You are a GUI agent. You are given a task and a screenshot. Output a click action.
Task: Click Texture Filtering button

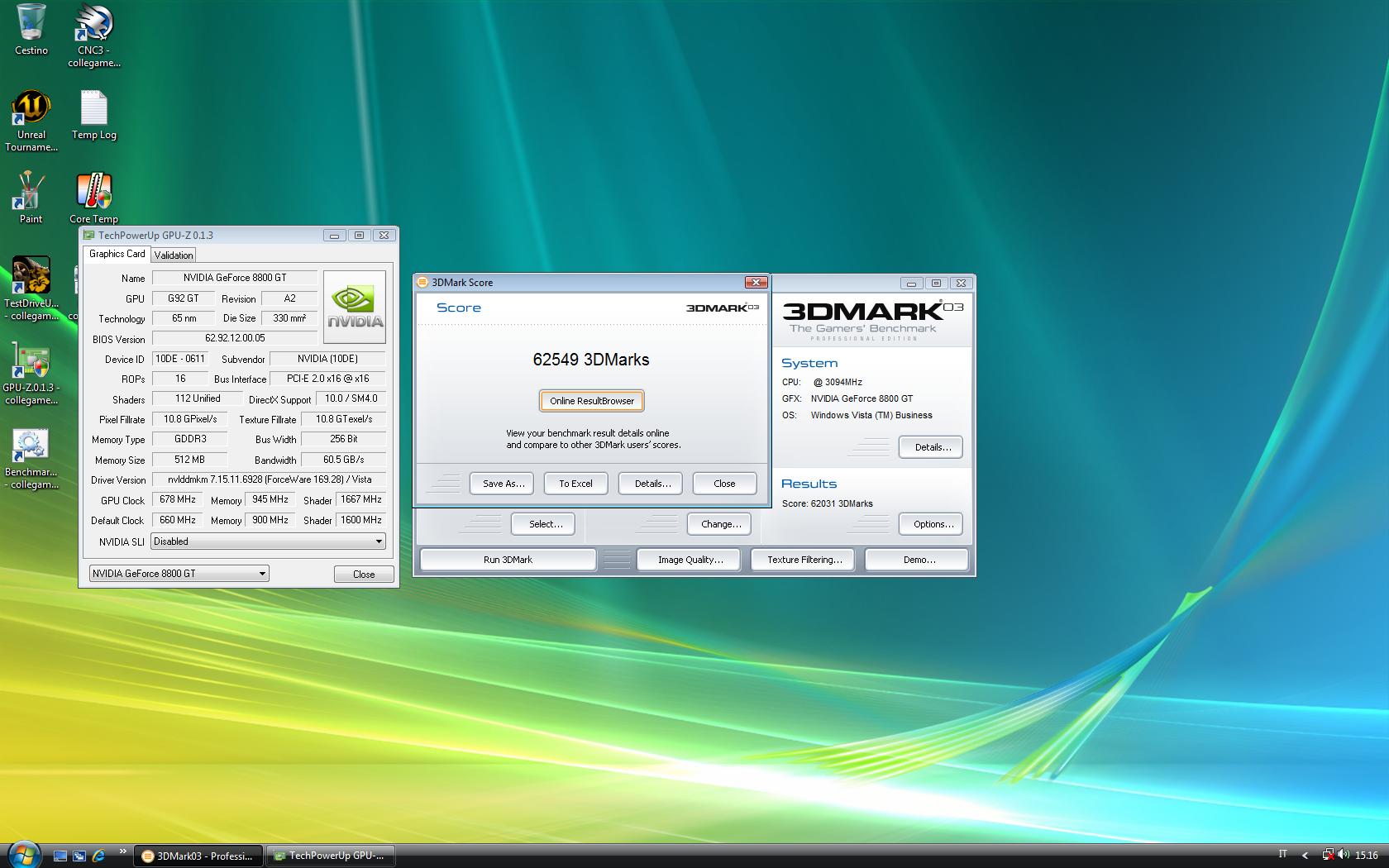(x=804, y=560)
